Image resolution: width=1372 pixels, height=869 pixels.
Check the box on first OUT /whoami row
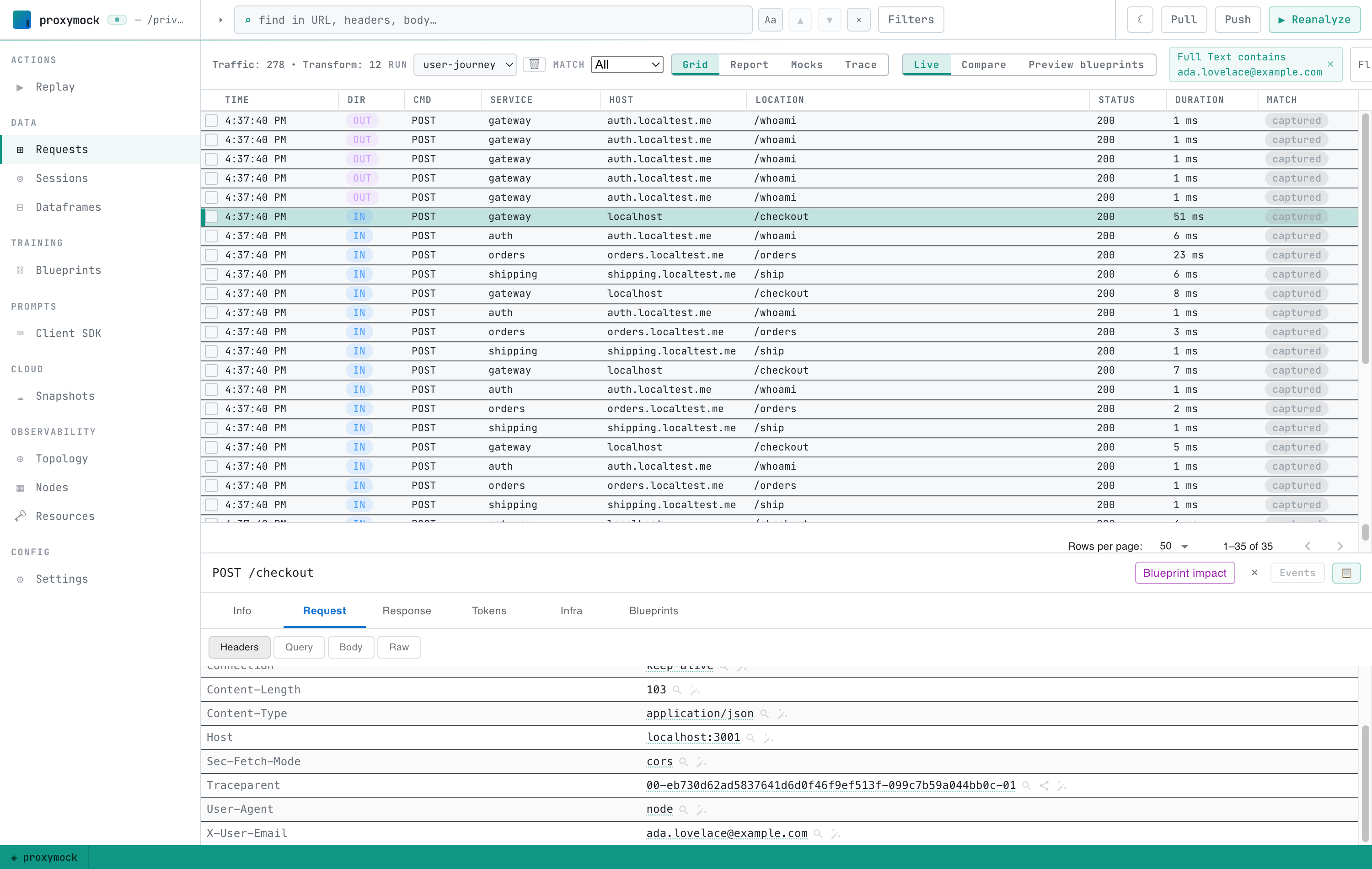211,120
